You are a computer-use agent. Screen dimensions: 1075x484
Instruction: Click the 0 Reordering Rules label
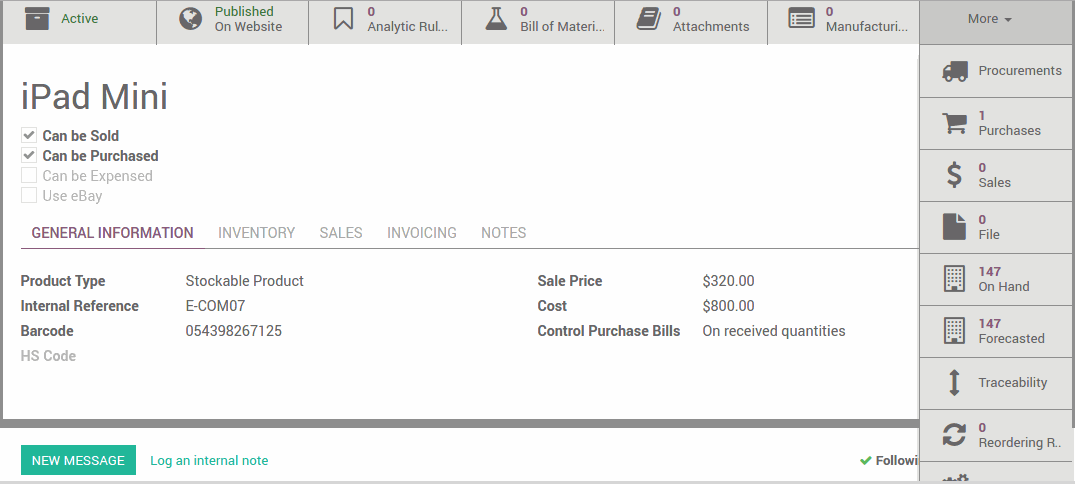1020,435
